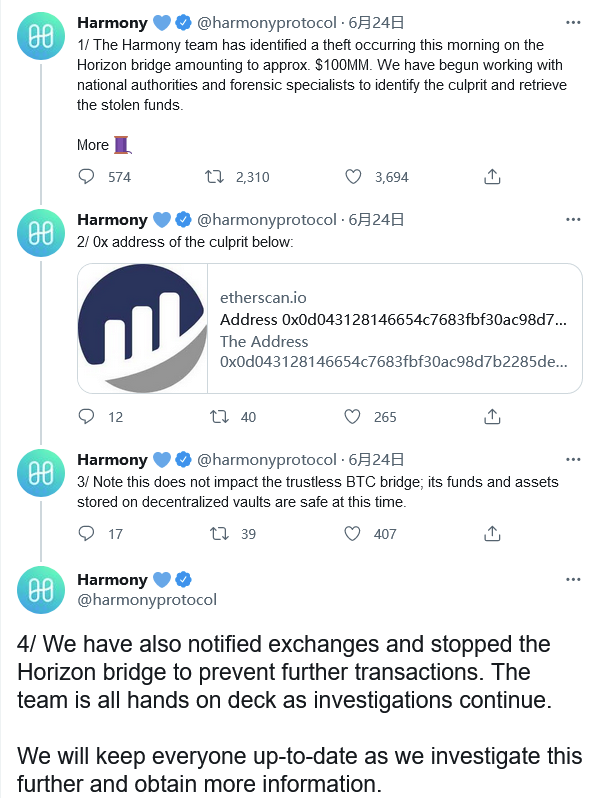Open Harmony avatar on the first tweet
The image size is (598, 798).
(x=41, y=37)
